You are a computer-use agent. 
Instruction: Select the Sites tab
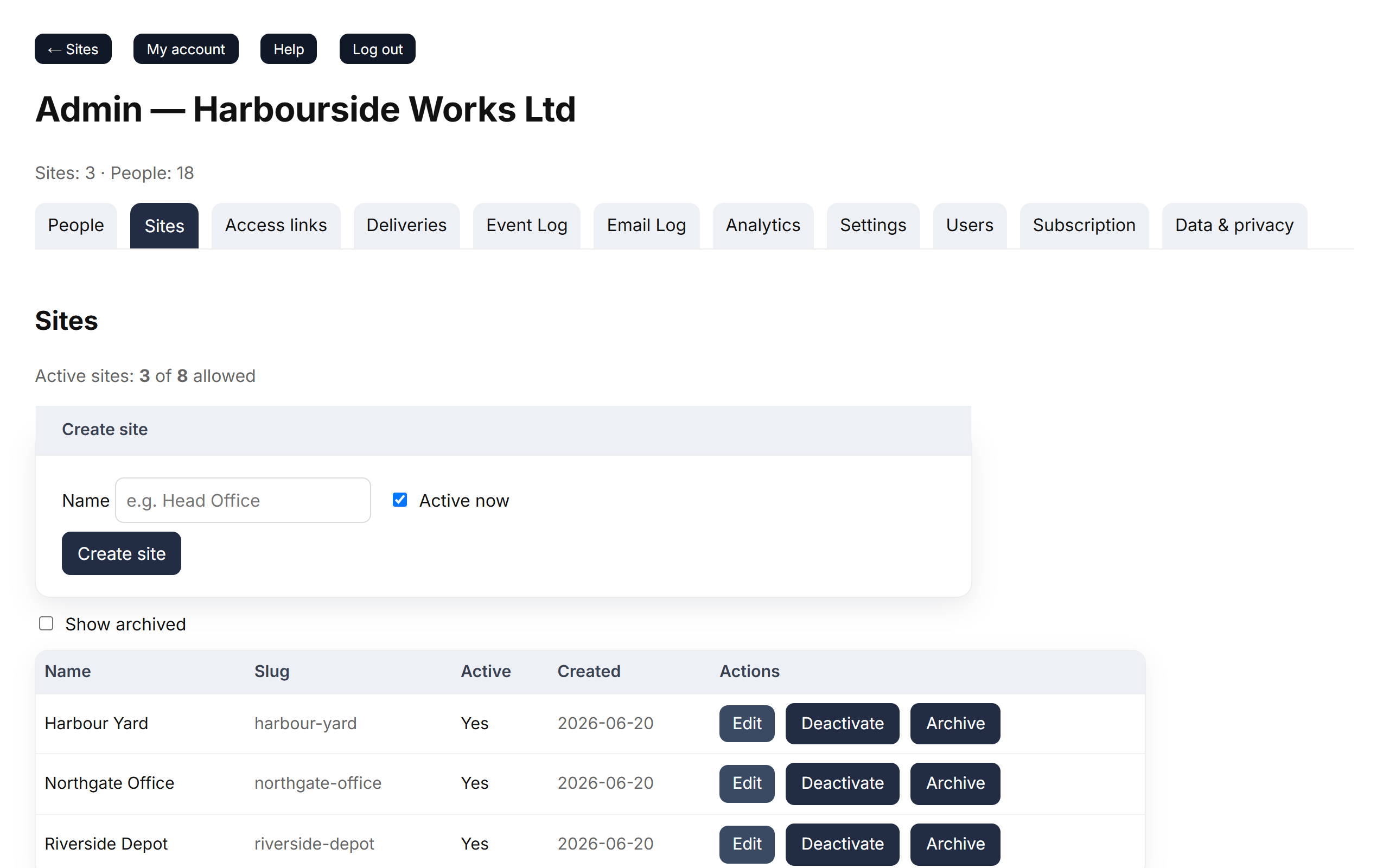pyautogui.click(x=164, y=225)
